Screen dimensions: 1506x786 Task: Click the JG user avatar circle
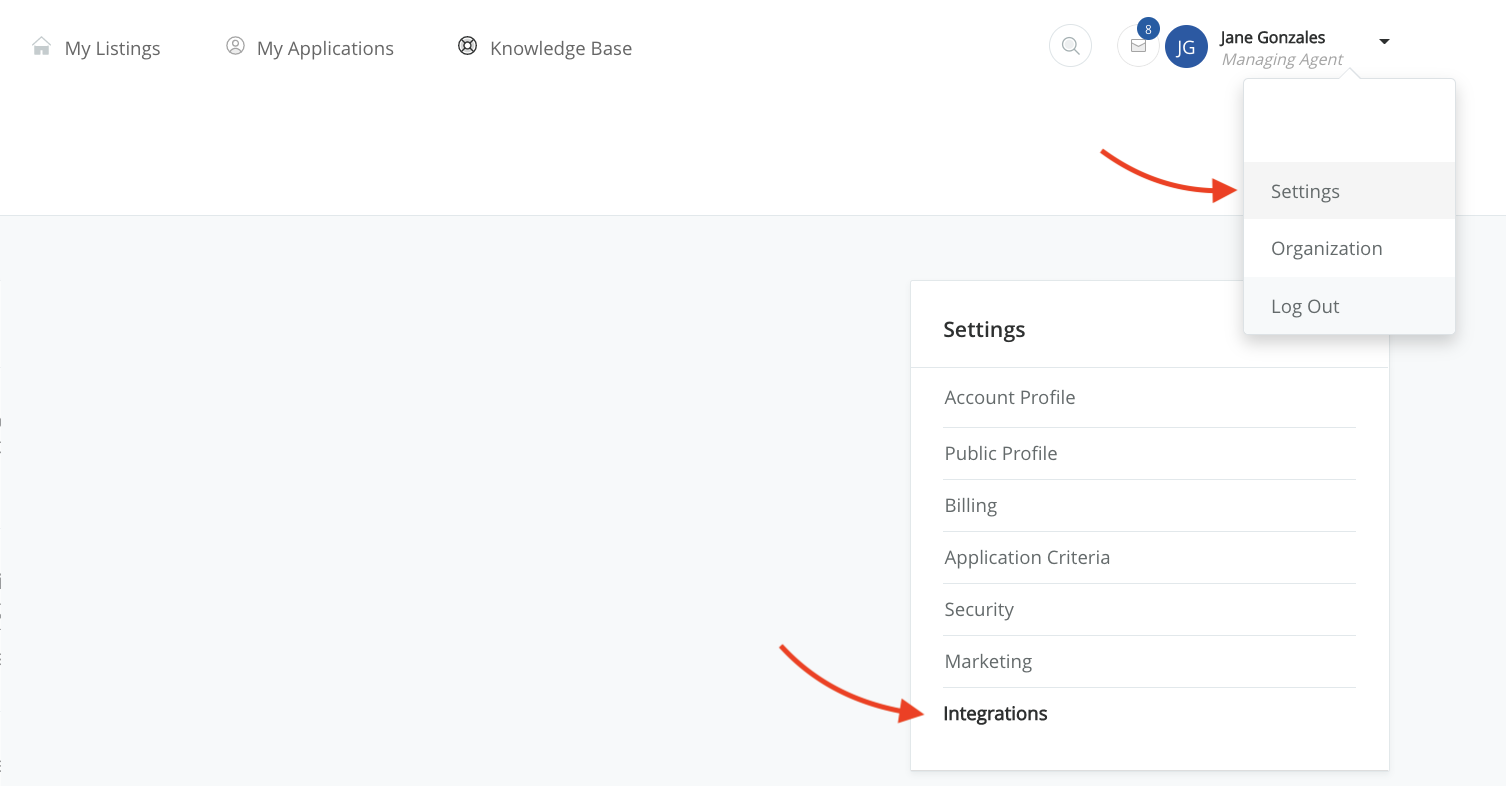pyautogui.click(x=1186, y=47)
